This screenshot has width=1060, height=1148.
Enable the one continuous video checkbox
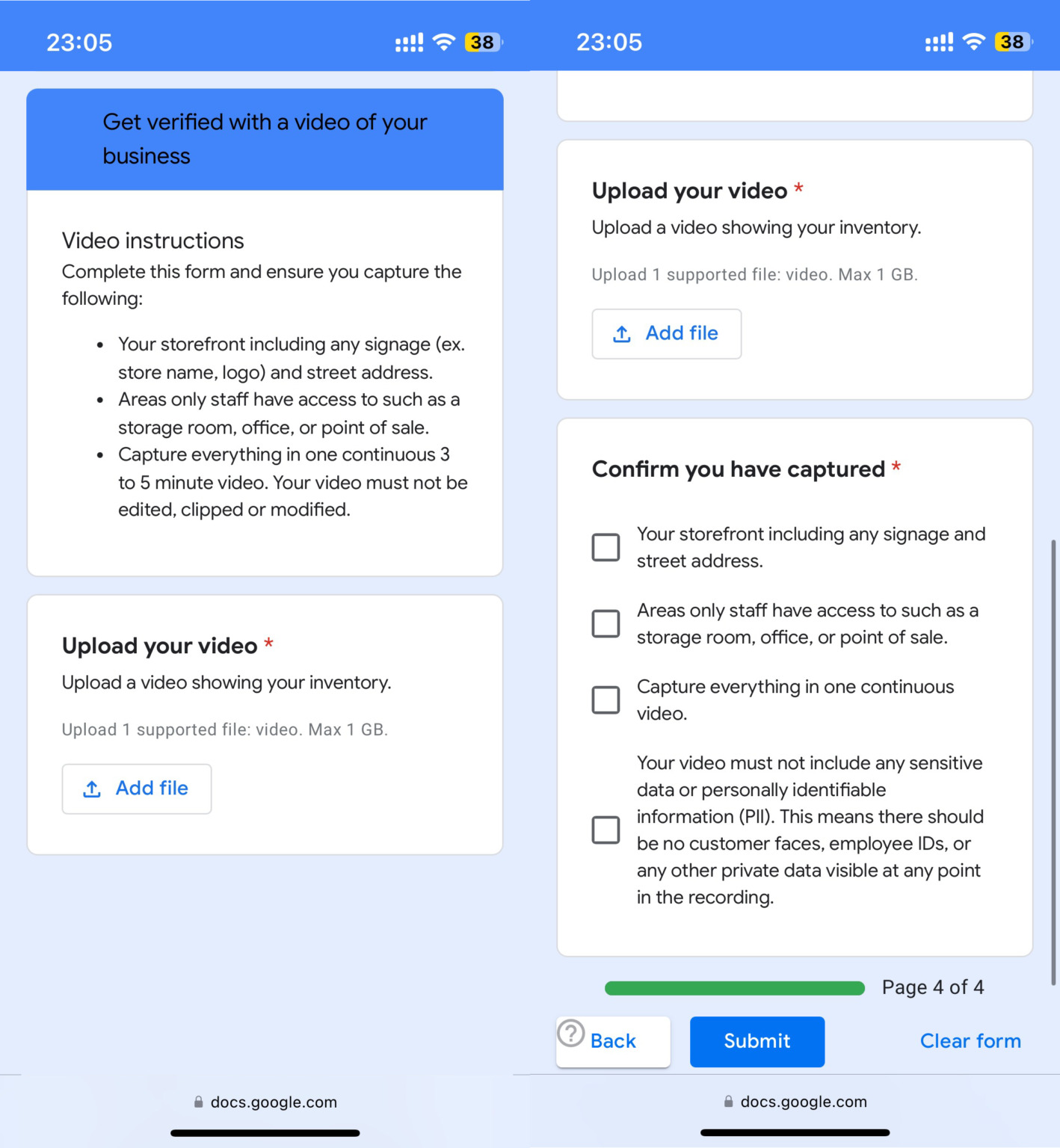[606, 700]
